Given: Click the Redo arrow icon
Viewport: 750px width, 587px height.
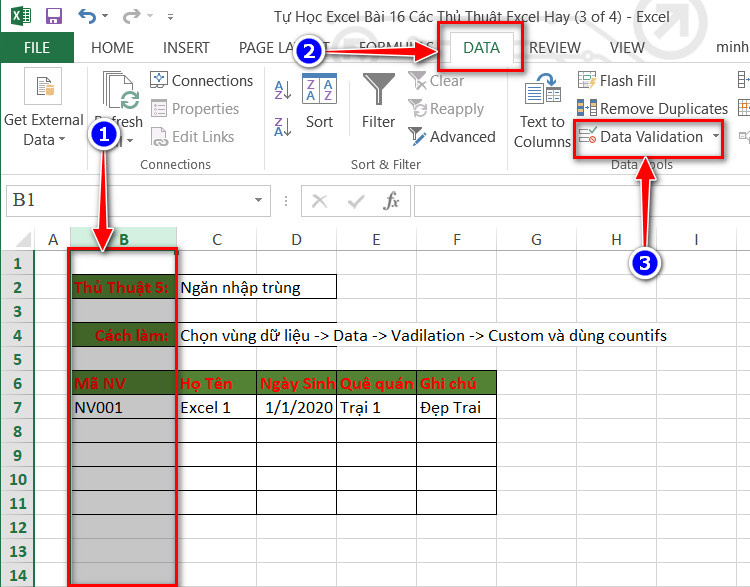Looking at the screenshot, I should (131, 17).
